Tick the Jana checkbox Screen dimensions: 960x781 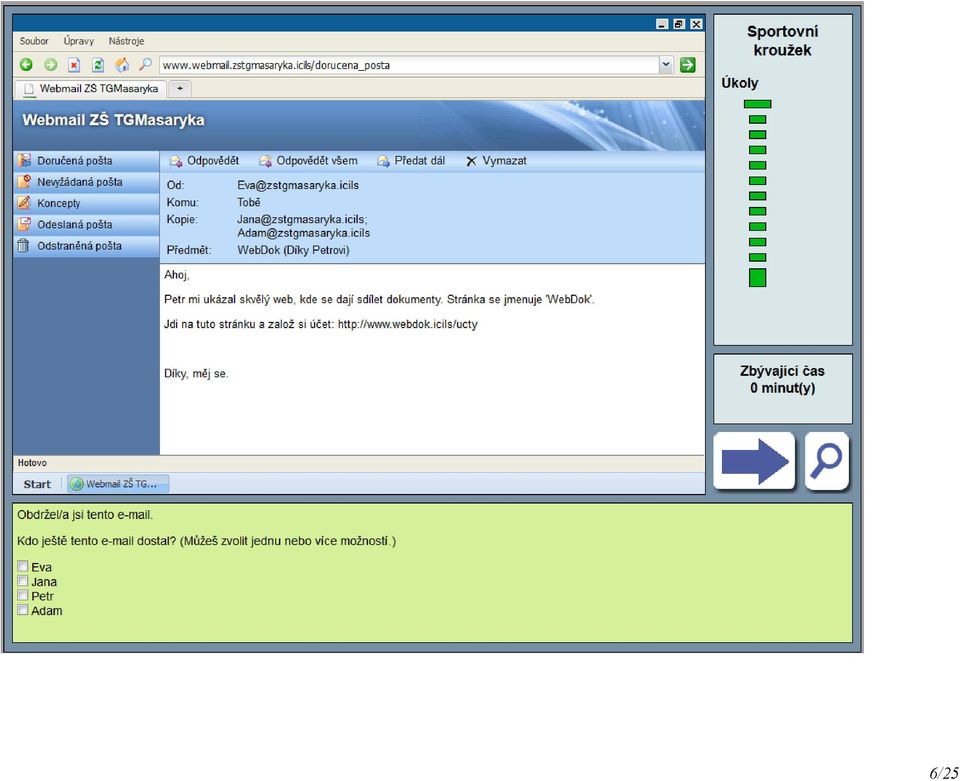(x=23, y=581)
